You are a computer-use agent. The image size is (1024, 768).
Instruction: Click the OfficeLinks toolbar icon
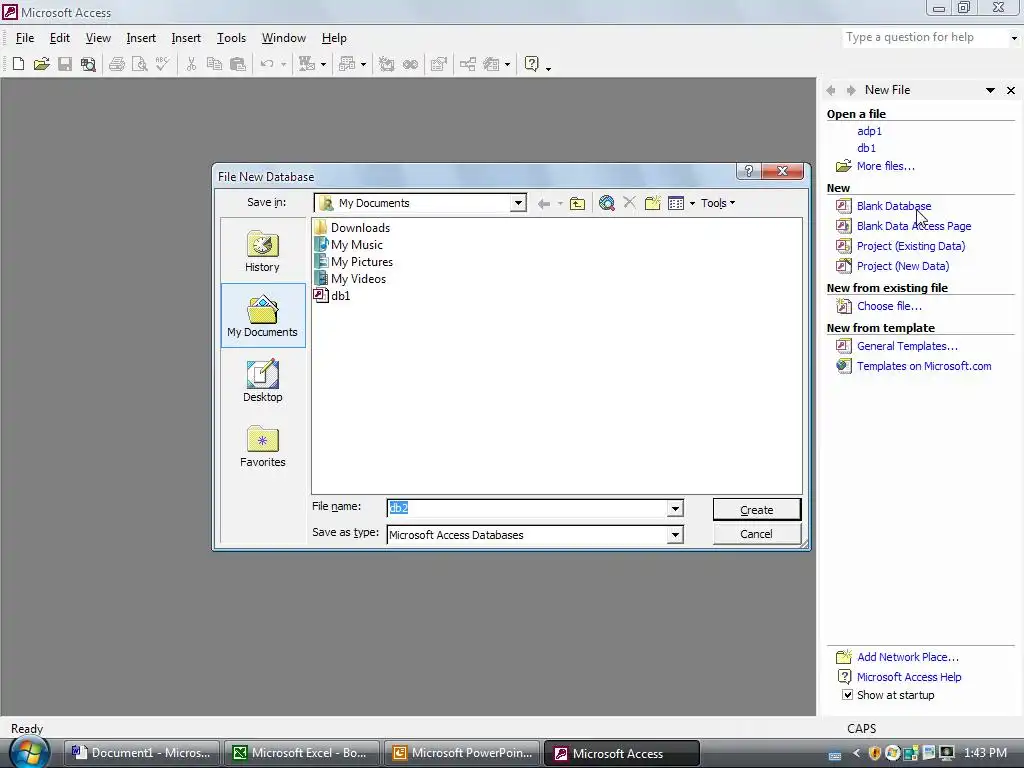[x=306, y=64]
